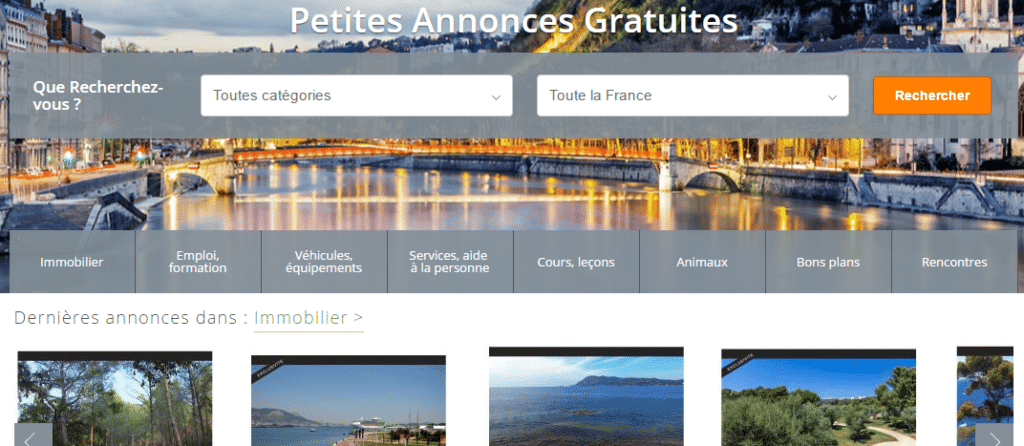
Task: Select the Emploi, formation category
Action: pyautogui.click(x=198, y=262)
